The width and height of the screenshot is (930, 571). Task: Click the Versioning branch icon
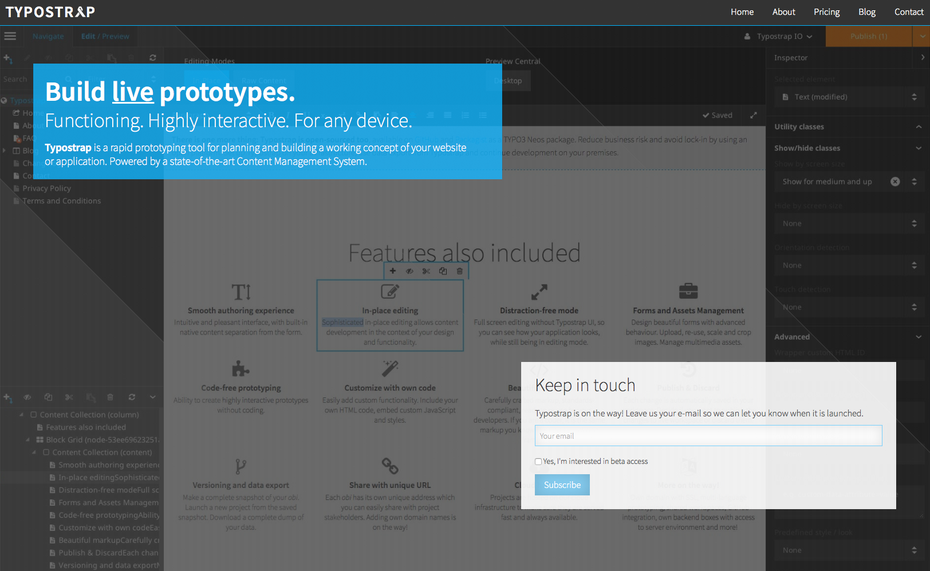[x=240, y=466]
